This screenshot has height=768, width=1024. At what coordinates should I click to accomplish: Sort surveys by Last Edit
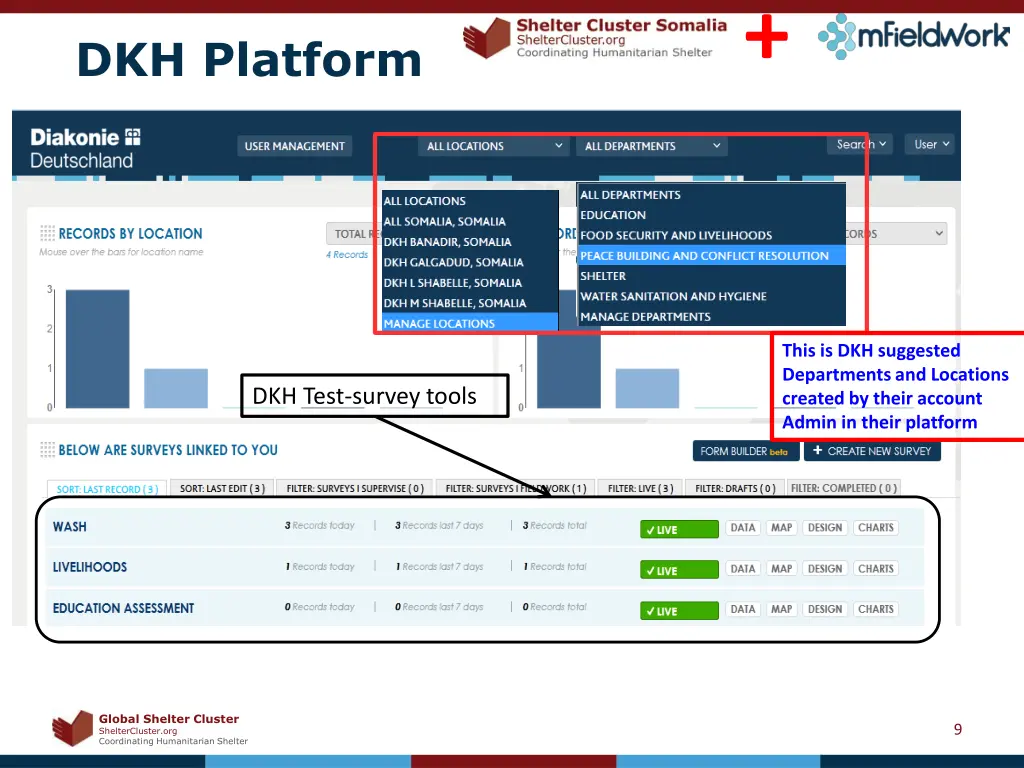222,488
